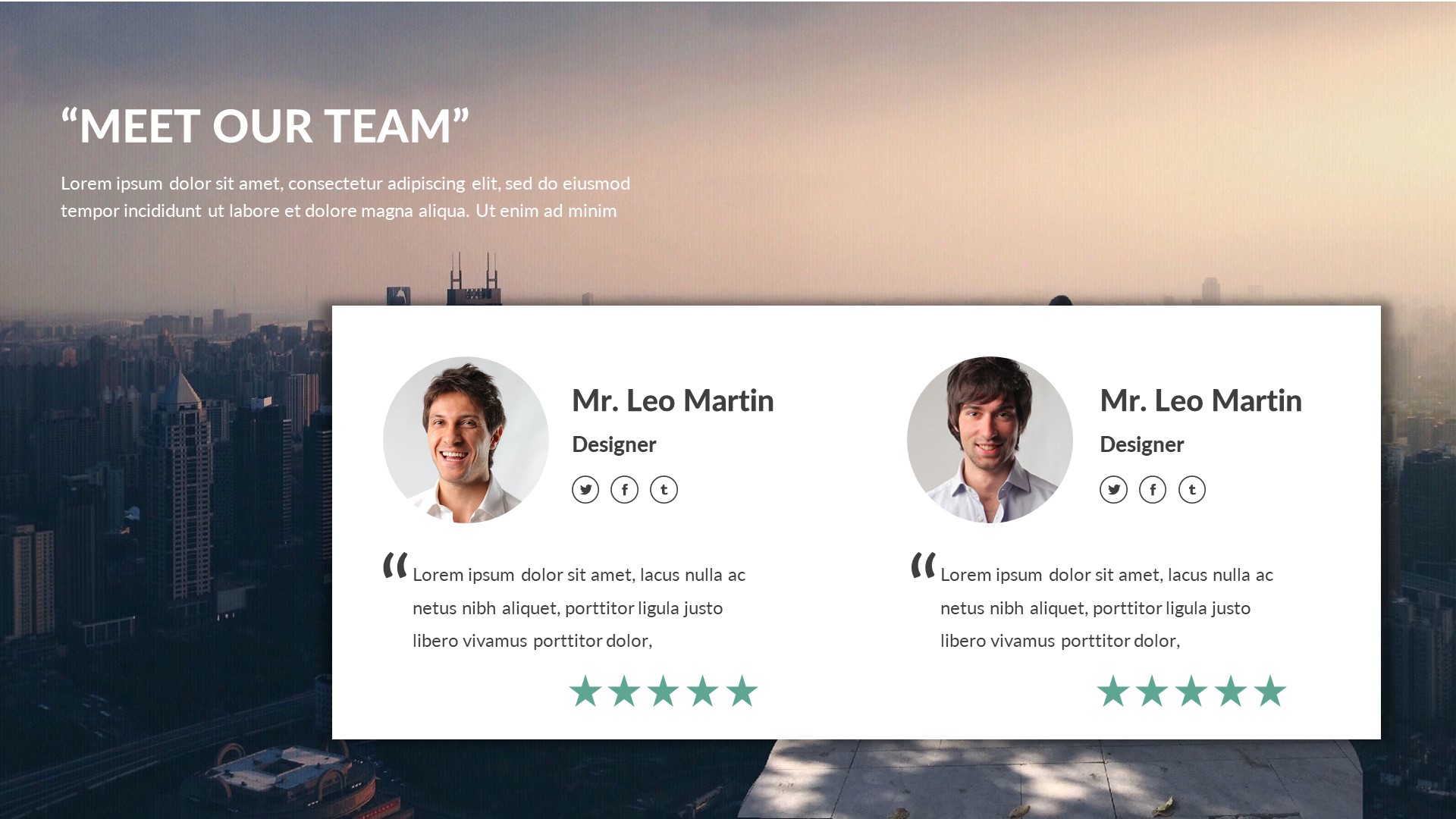Click the large quote mark in left testimonial
Viewport: 1456px width, 819px height.
point(395,566)
